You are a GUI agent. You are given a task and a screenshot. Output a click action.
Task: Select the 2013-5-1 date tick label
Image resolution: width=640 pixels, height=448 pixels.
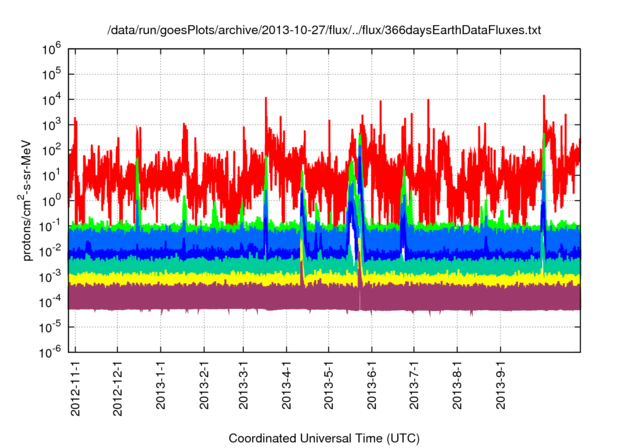click(329, 385)
